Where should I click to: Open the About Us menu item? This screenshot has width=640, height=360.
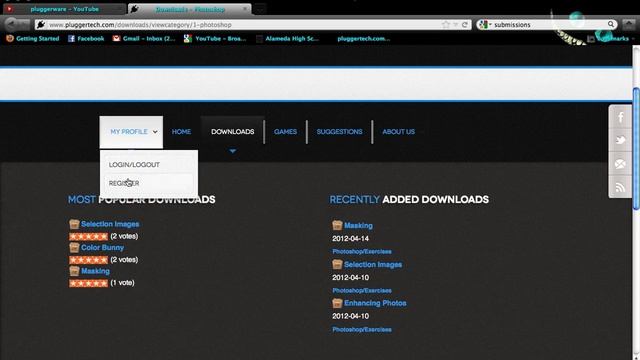coord(398,131)
